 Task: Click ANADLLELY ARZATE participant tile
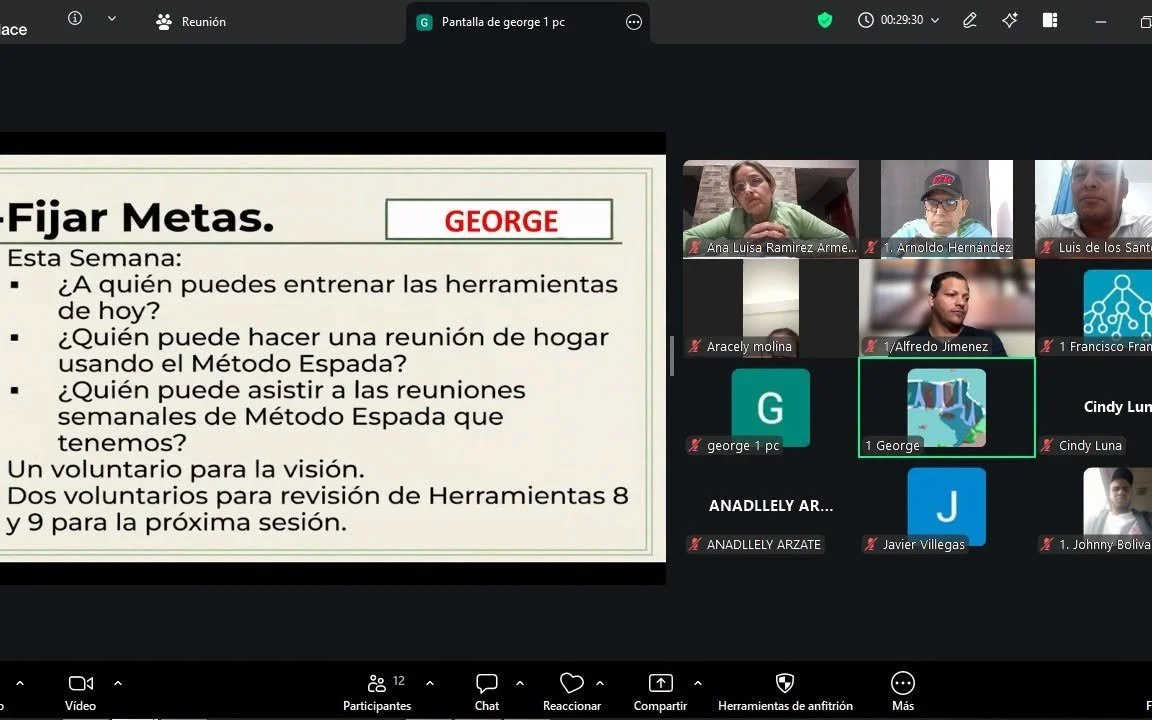[771, 507]
